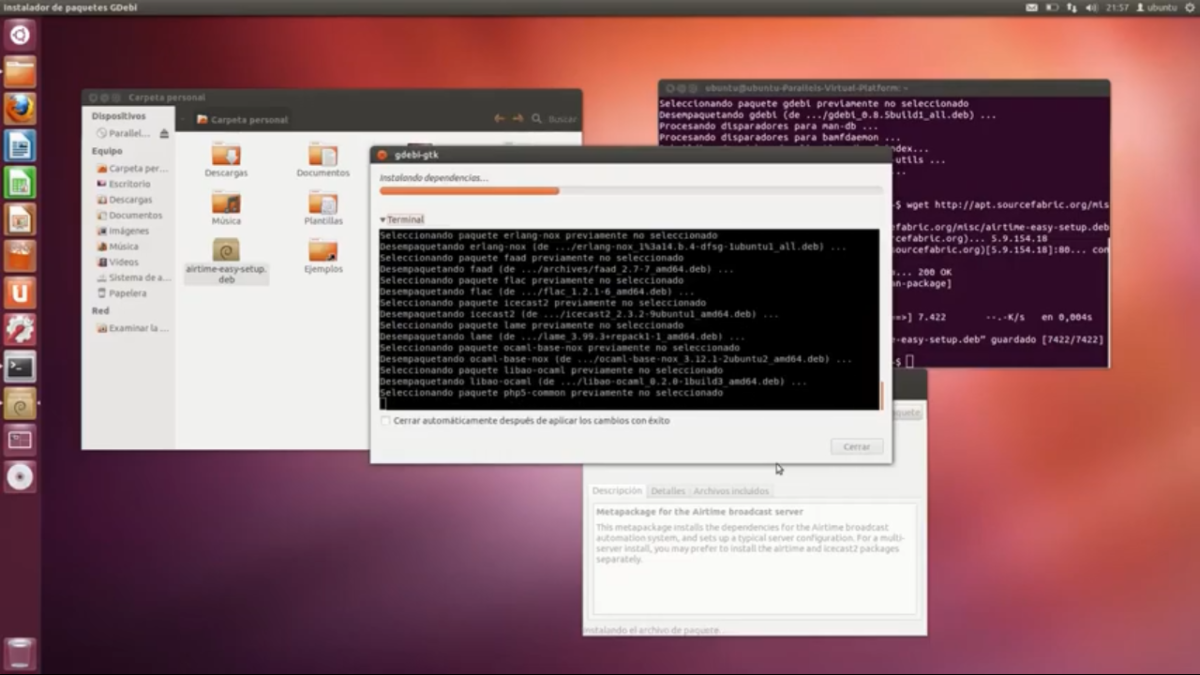Open System Settings gear-and-wrench icon
Screen dimensions: 1200x675
pyautogui.click(x=19, y=329)
